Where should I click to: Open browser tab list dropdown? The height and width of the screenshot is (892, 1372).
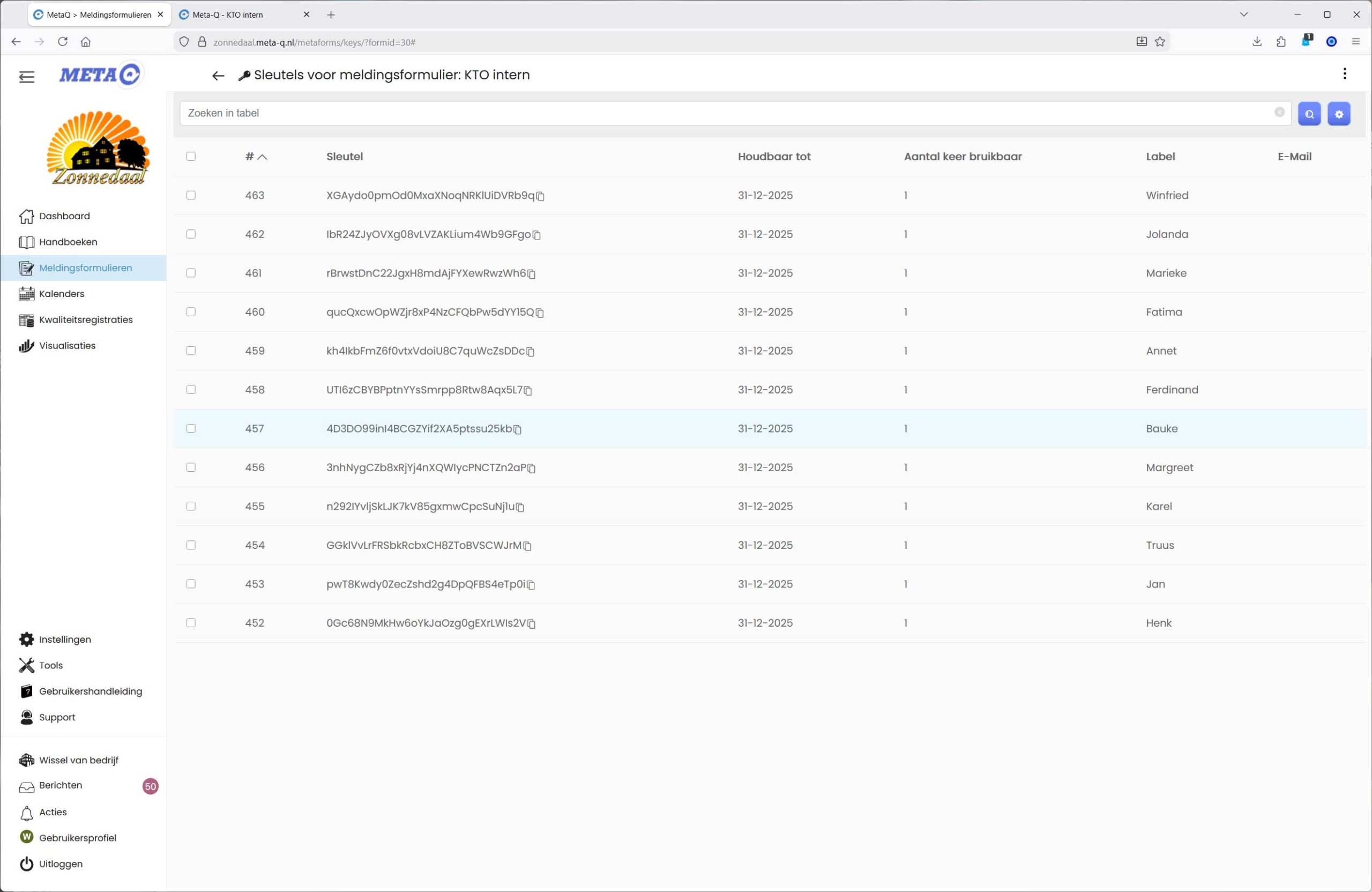pyautogui.click(x=1243, y=14)
